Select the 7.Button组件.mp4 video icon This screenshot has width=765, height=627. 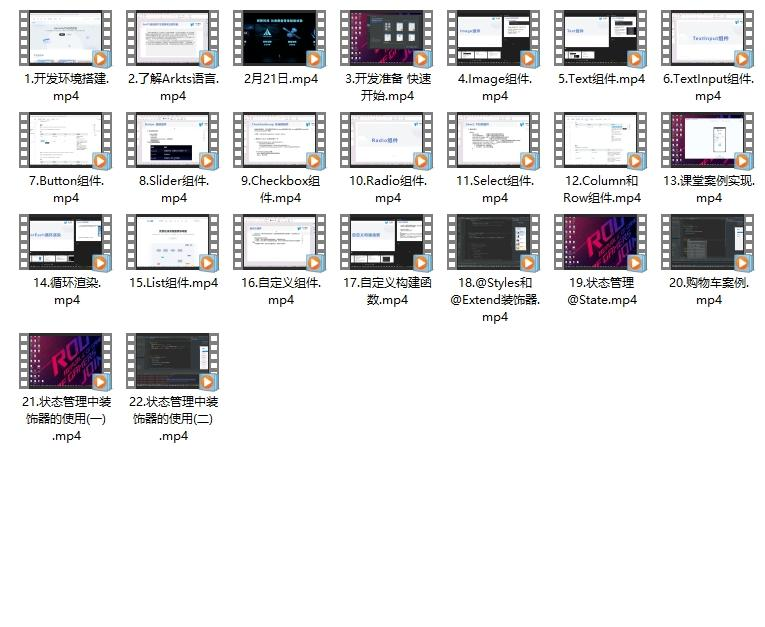click(66, 141)
